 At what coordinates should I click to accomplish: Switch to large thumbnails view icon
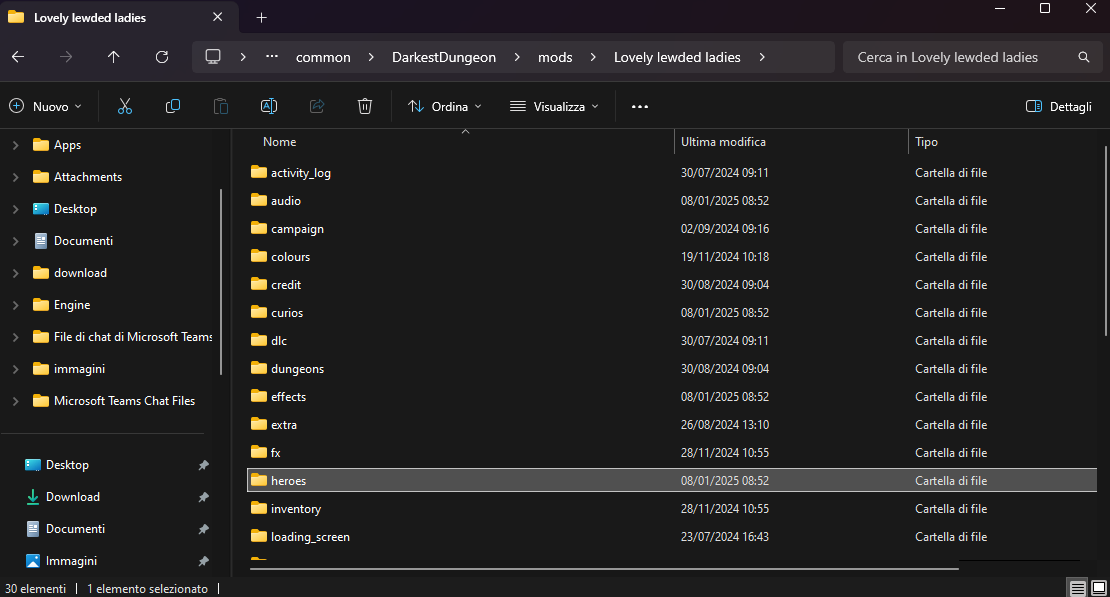[1099, 588]
